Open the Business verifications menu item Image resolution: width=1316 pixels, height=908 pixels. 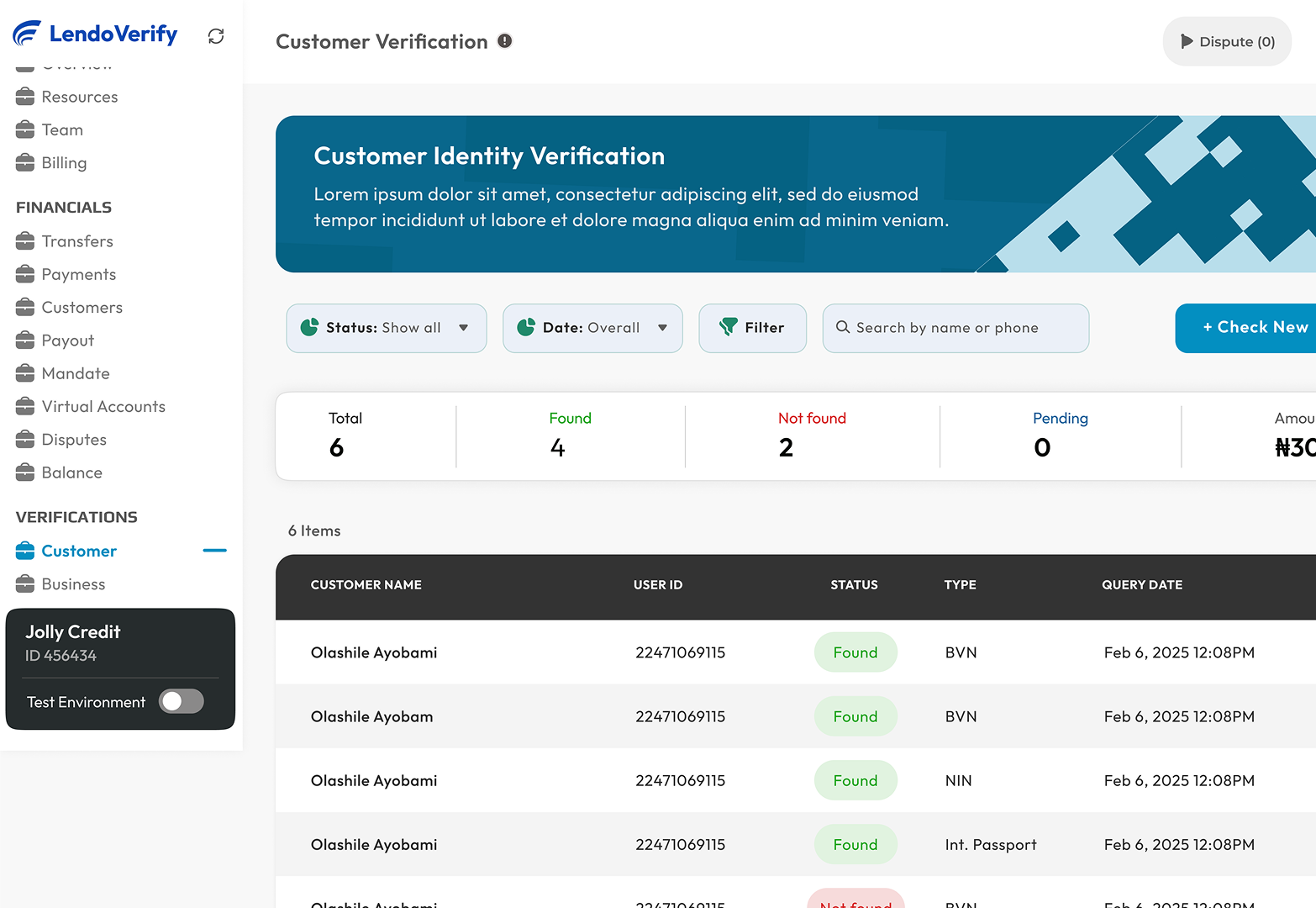point(73,584)
